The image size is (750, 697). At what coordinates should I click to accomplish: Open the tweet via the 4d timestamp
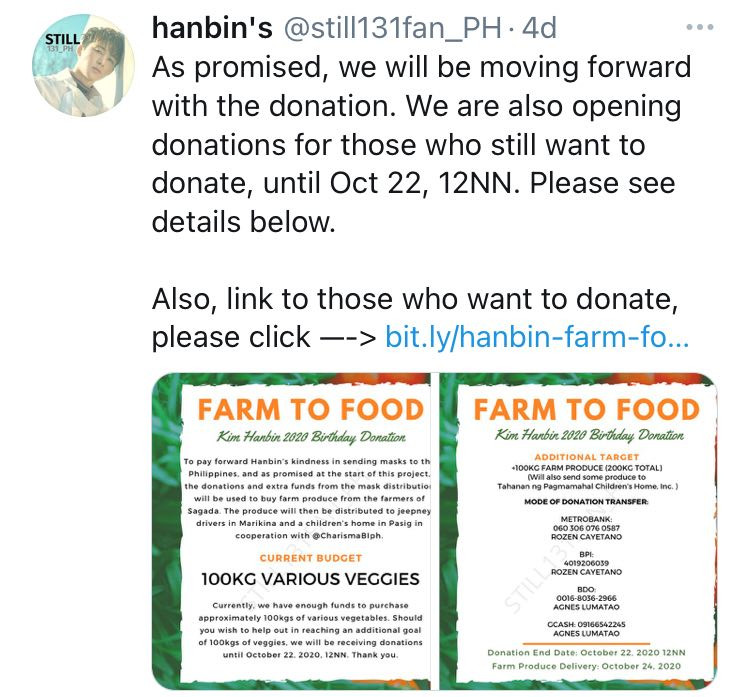click(x=540, y=28)
